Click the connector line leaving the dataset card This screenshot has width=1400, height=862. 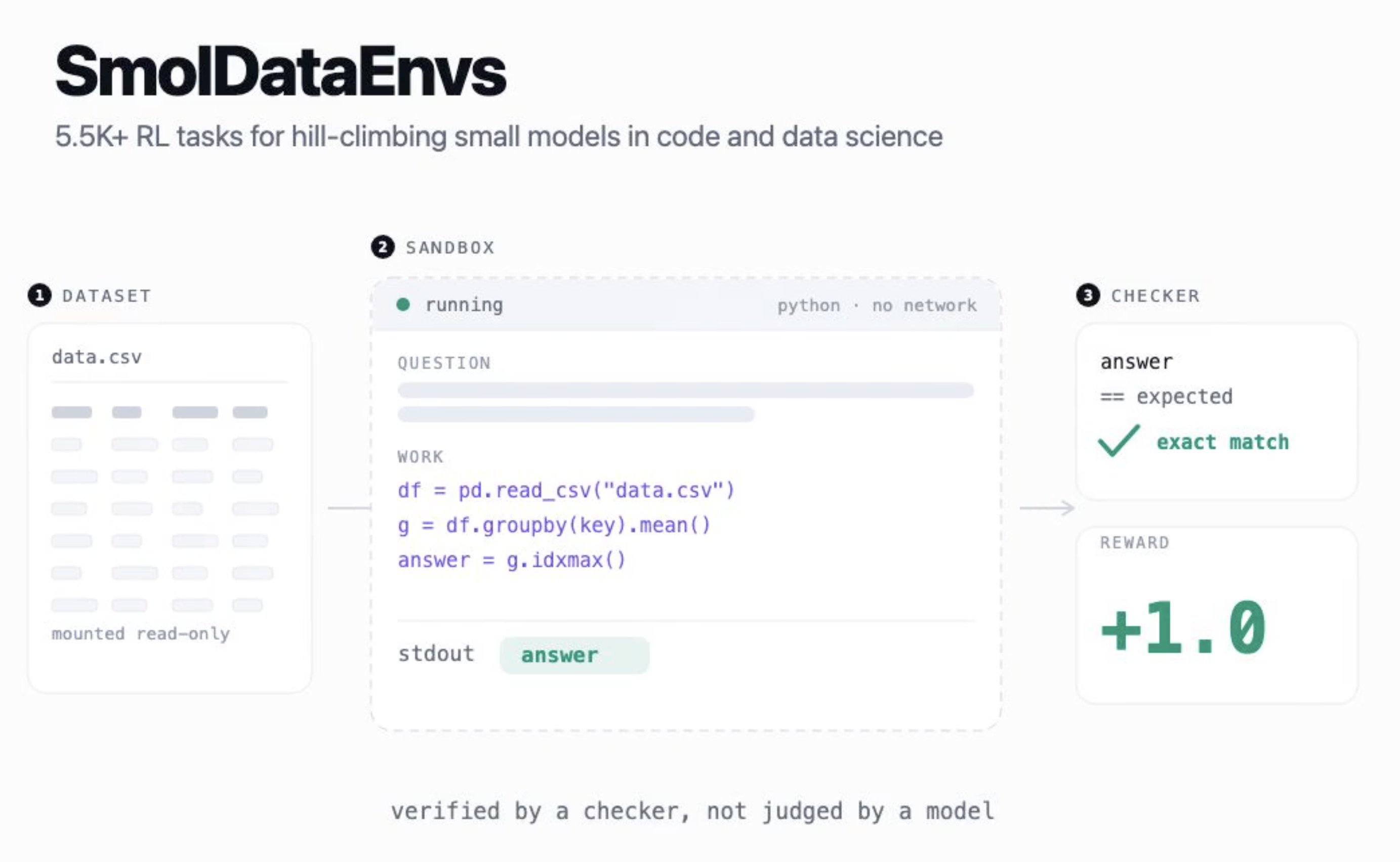(350, 507)
